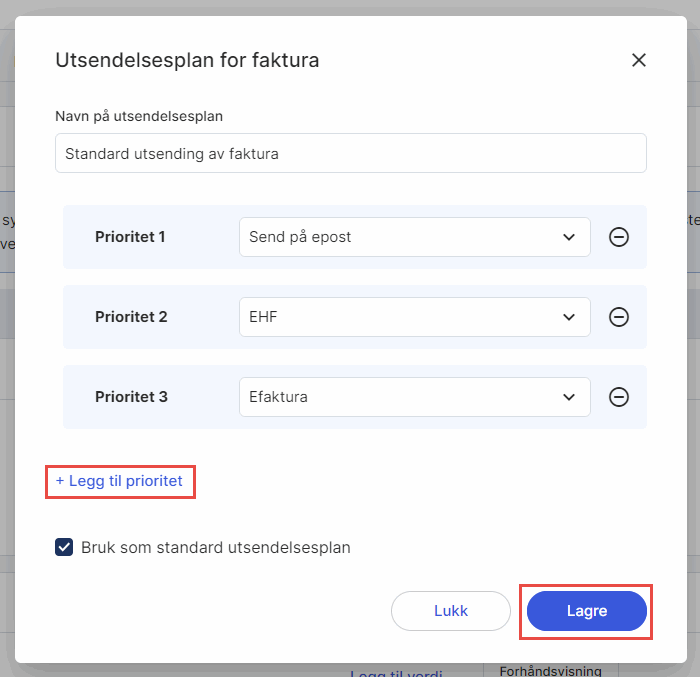
Task: Click the Legg til verdi link
Action: (396, 673)
